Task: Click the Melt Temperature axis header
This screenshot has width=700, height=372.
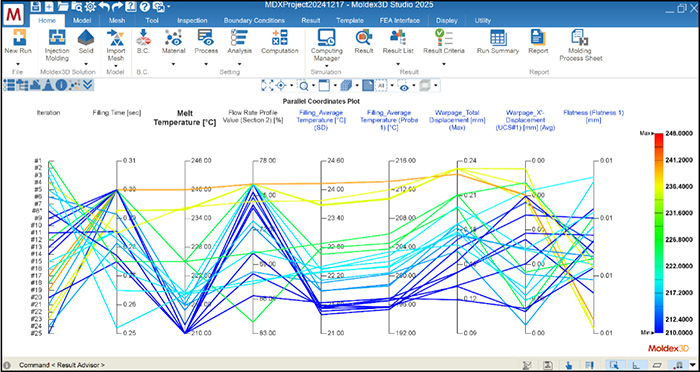Action: click(x=185, y=118)
